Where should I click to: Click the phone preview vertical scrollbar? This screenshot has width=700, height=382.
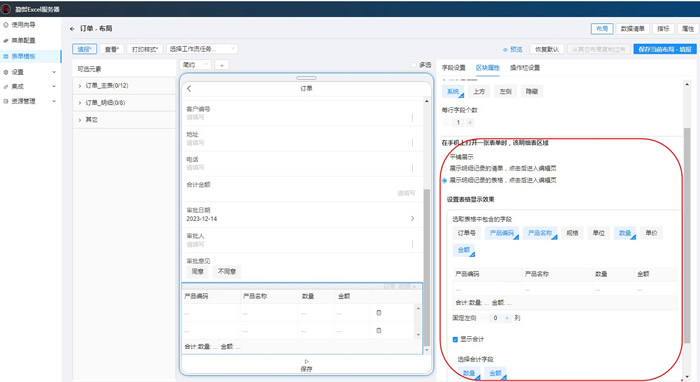(x=426, y=268)
